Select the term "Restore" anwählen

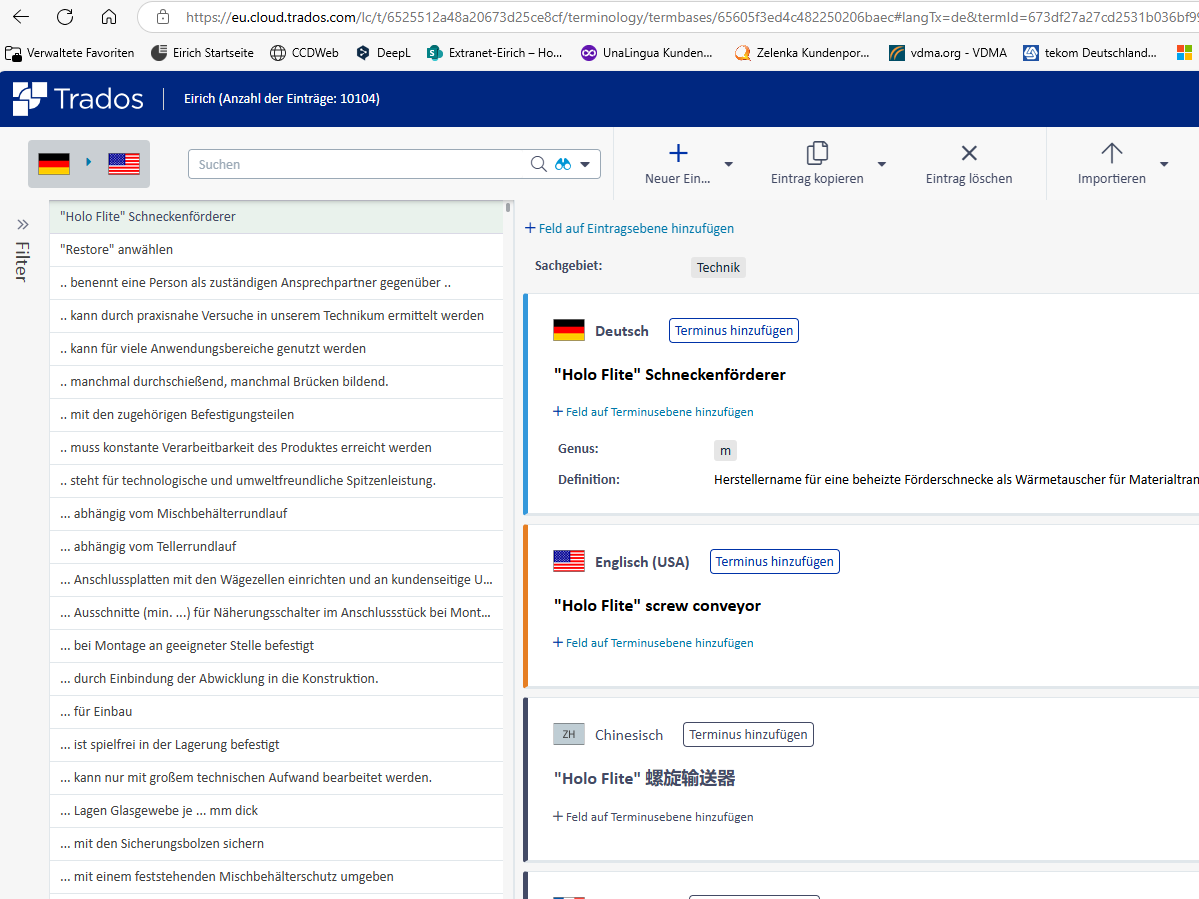click(x=117, y=250)
